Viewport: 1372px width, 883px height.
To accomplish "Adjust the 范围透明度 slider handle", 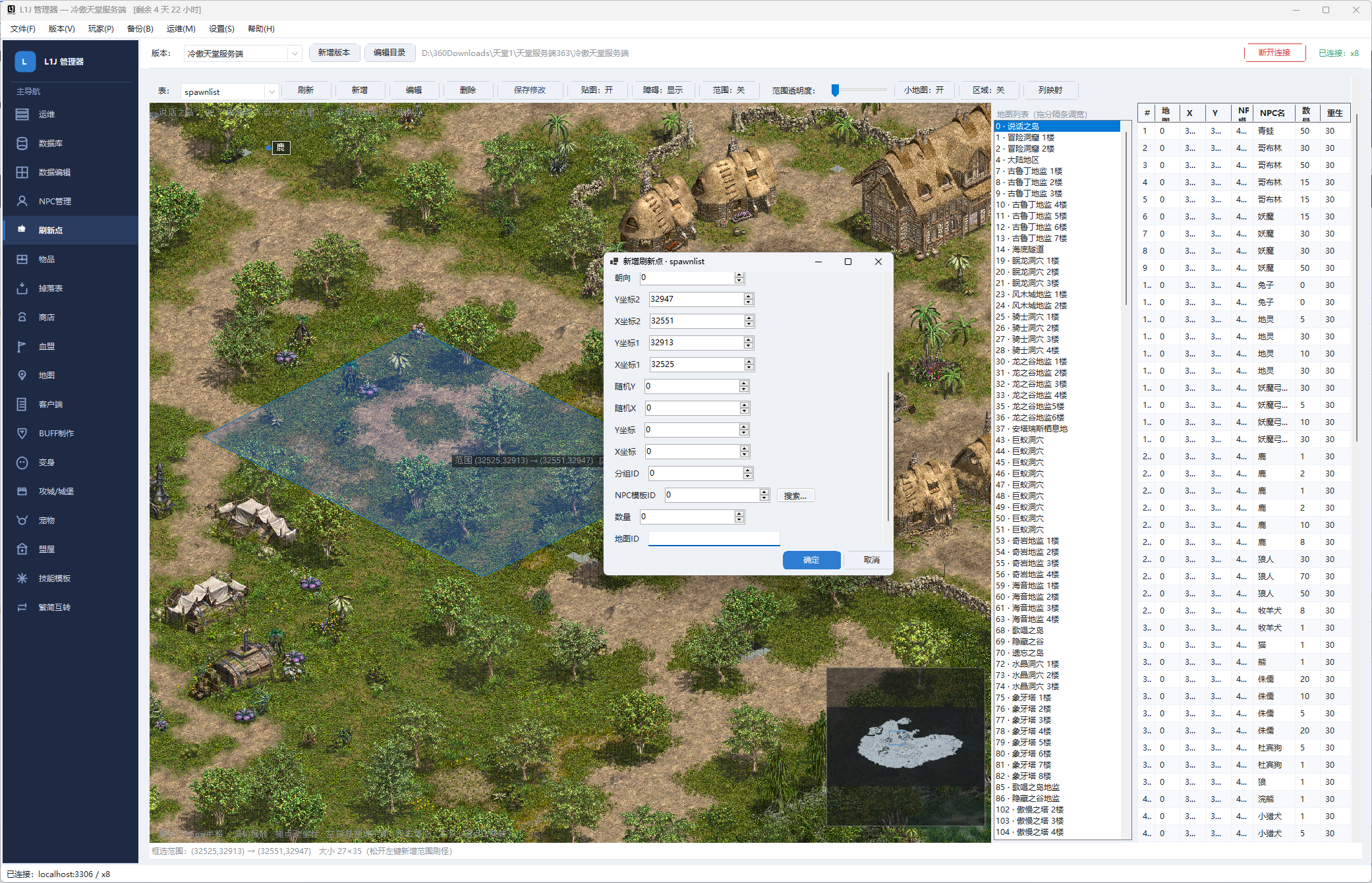I will click(836, 90).
